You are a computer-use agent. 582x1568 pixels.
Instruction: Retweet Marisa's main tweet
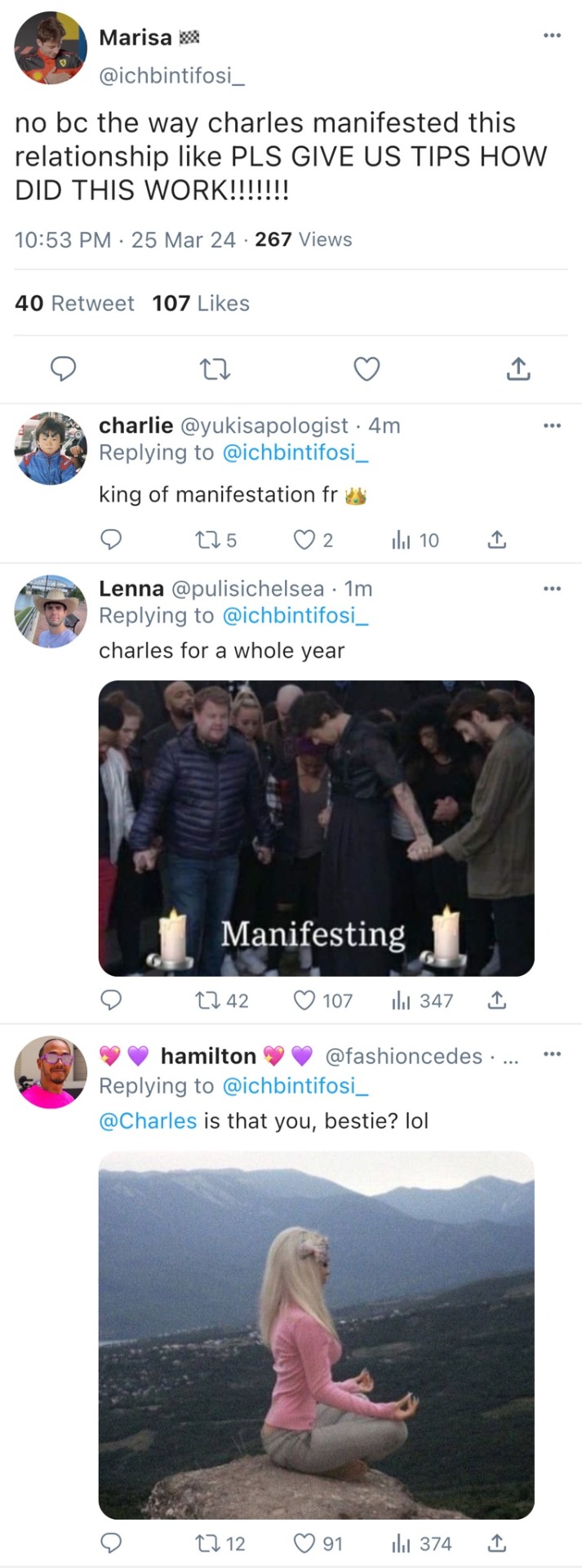215,370
